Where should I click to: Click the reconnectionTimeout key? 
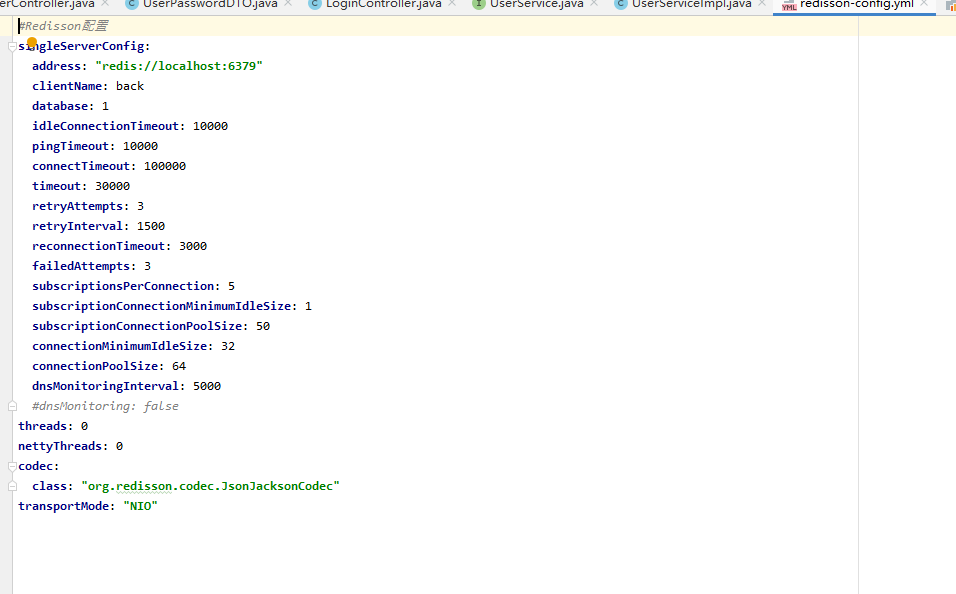[x=99, y=246]
